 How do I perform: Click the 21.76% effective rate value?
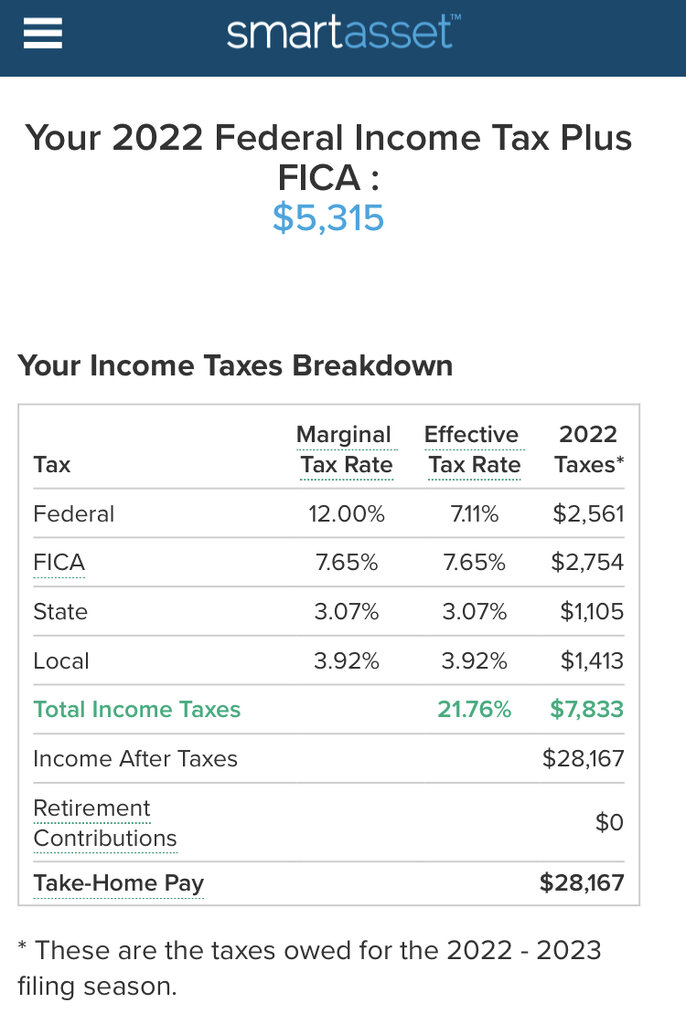(x=474, y=710)
